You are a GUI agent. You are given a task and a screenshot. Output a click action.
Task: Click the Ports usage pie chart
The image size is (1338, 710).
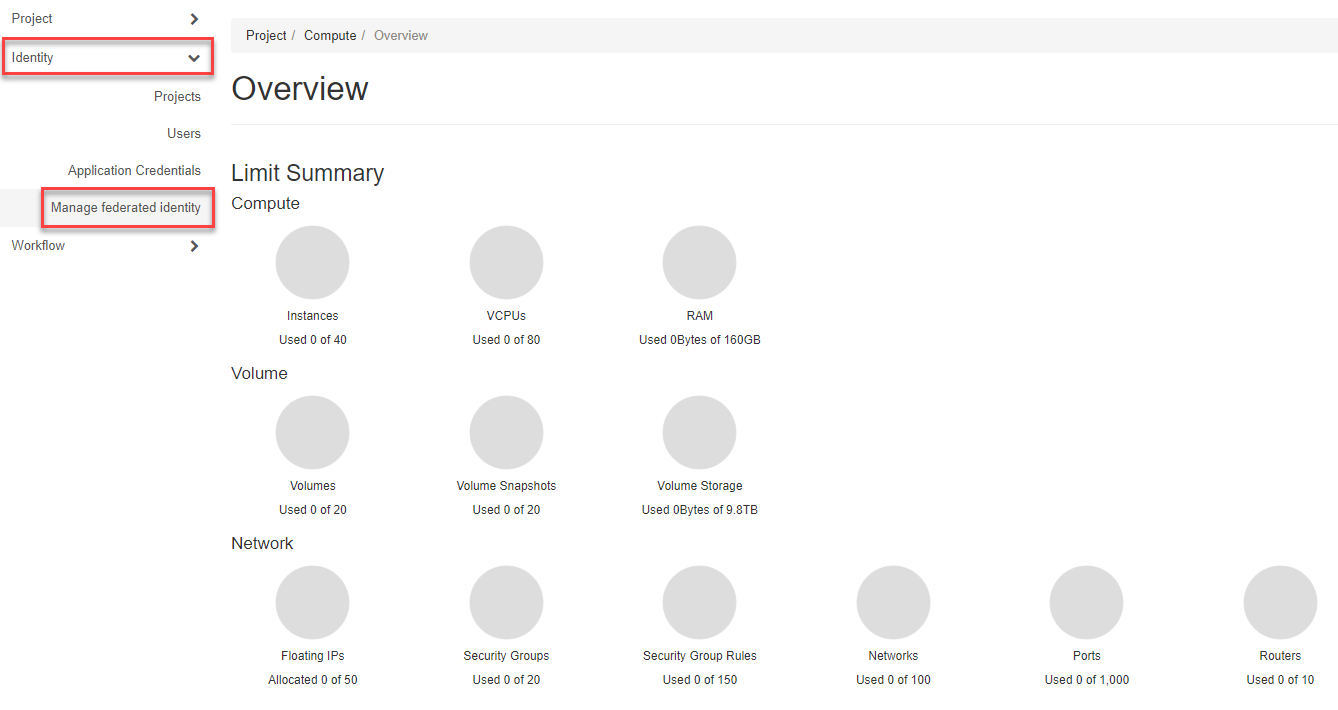(x=1086, y=603)
